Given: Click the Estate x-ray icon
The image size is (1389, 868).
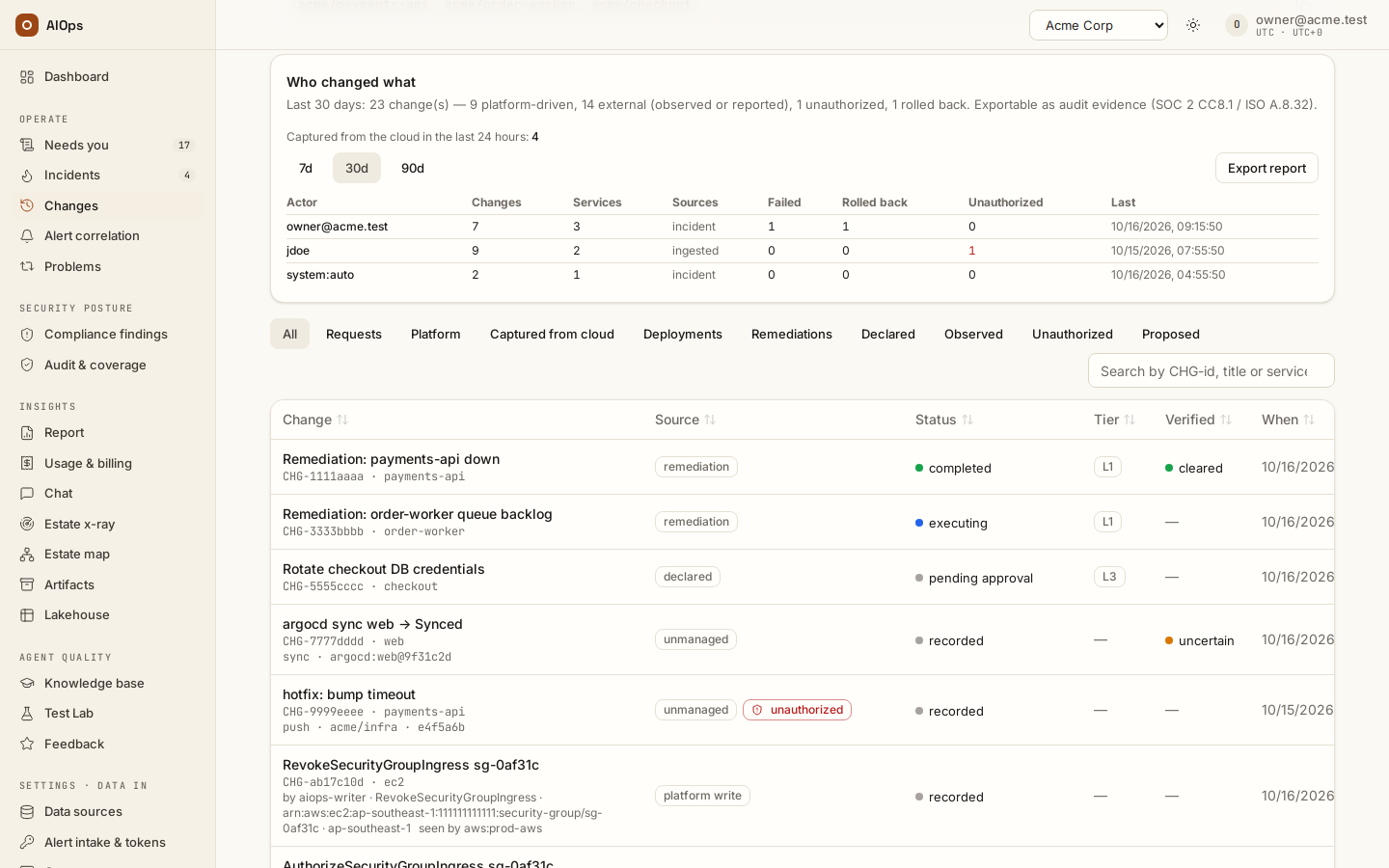Looking at the screenshot, I should [x=27, y=525].
